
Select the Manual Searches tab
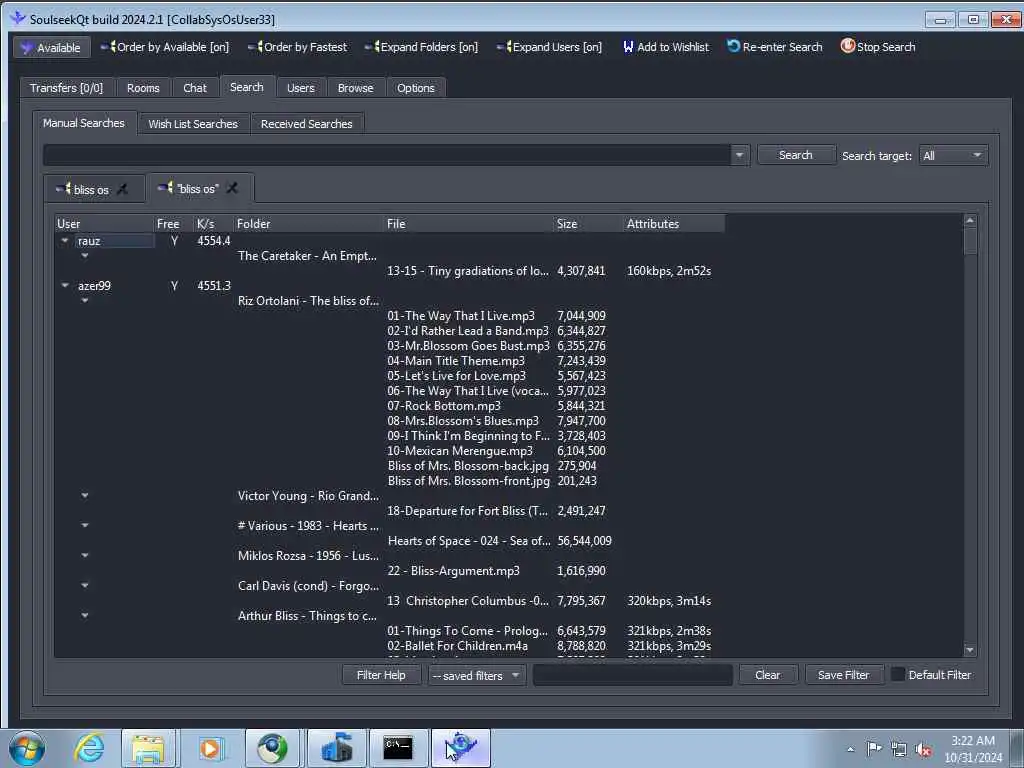[84, 123]
